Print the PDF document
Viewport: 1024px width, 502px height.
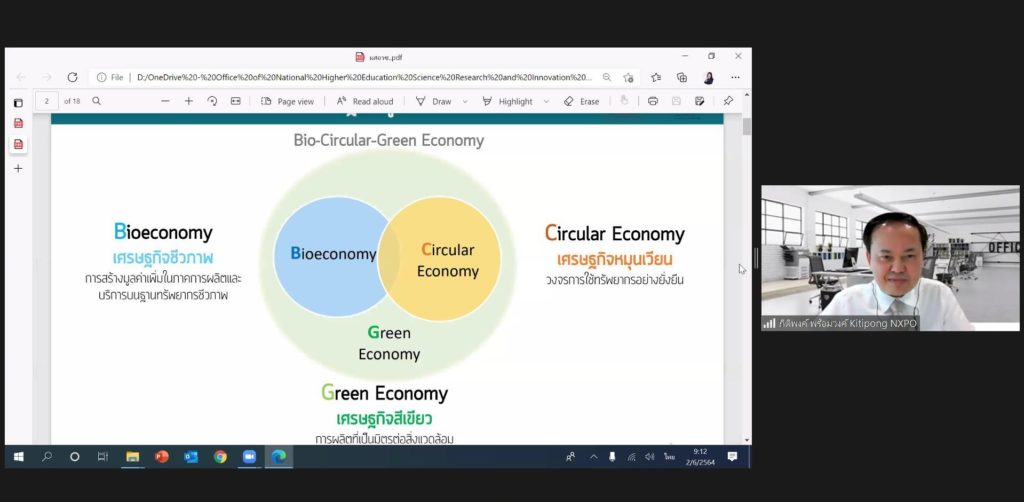tap(653, 101)
